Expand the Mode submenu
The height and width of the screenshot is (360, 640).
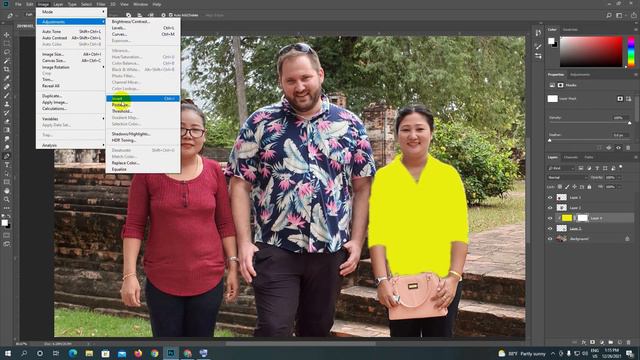71,12
